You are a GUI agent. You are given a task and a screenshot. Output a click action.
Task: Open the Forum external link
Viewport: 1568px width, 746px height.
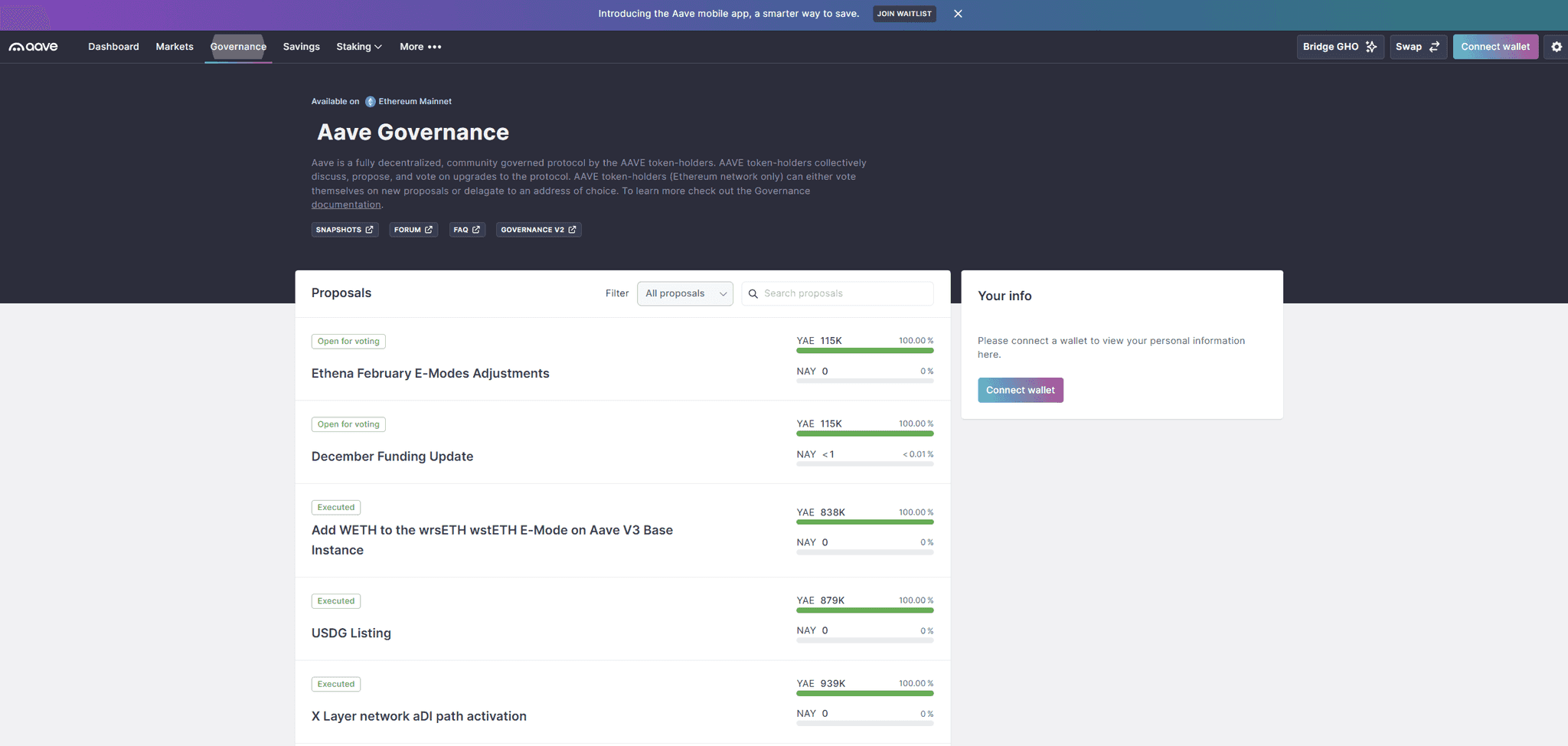pyautogui.click(x=413, y=229)
